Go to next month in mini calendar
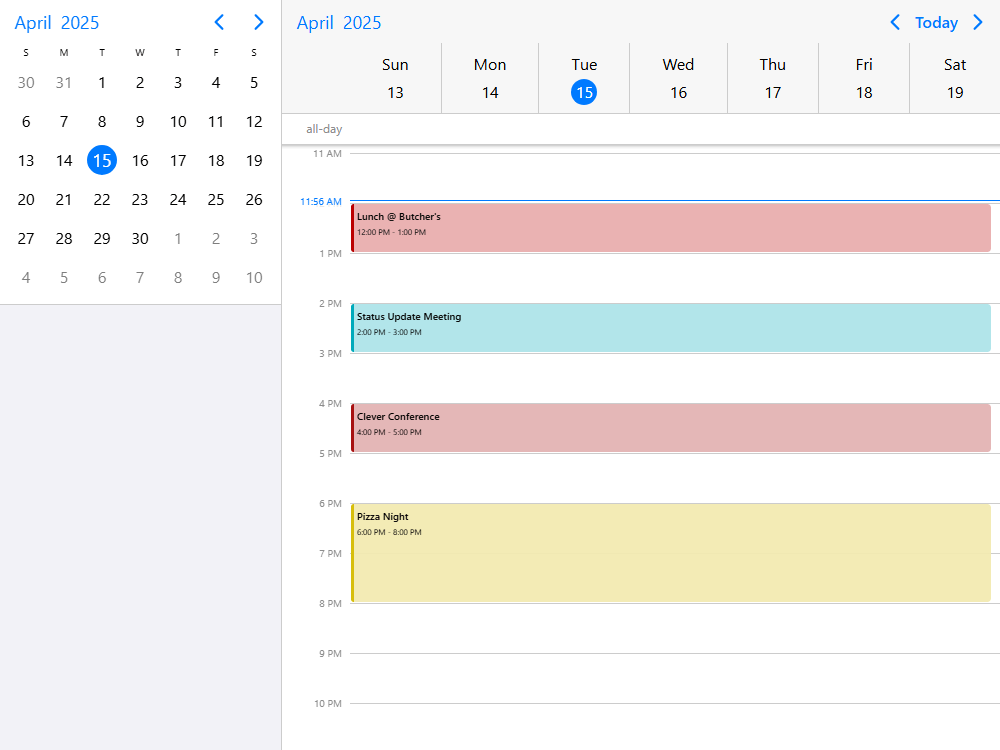1000x750 pixels. click(258, 22)
